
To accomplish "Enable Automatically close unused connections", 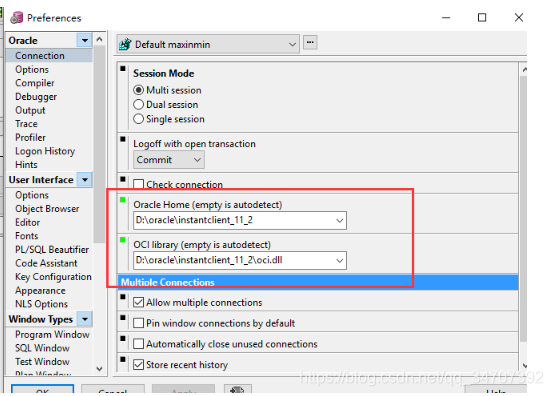I will pos(139,344).
